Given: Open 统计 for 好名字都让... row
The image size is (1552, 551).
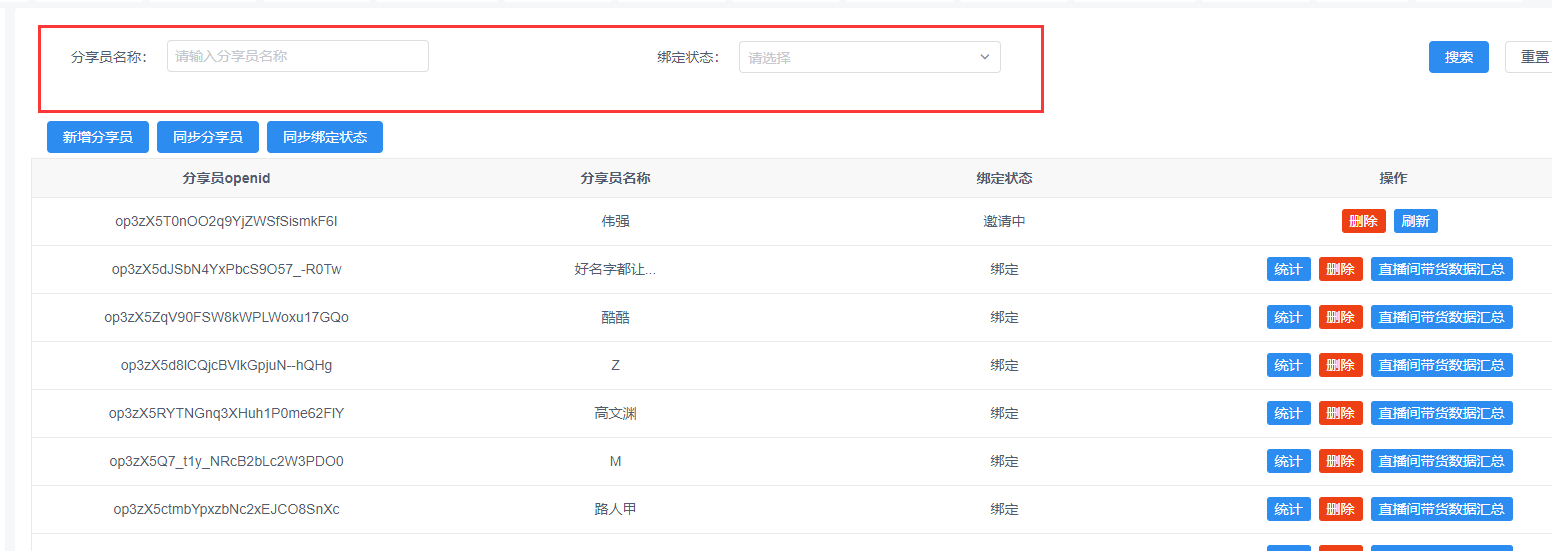Looking at the screenshot, I should point(1288,269).
